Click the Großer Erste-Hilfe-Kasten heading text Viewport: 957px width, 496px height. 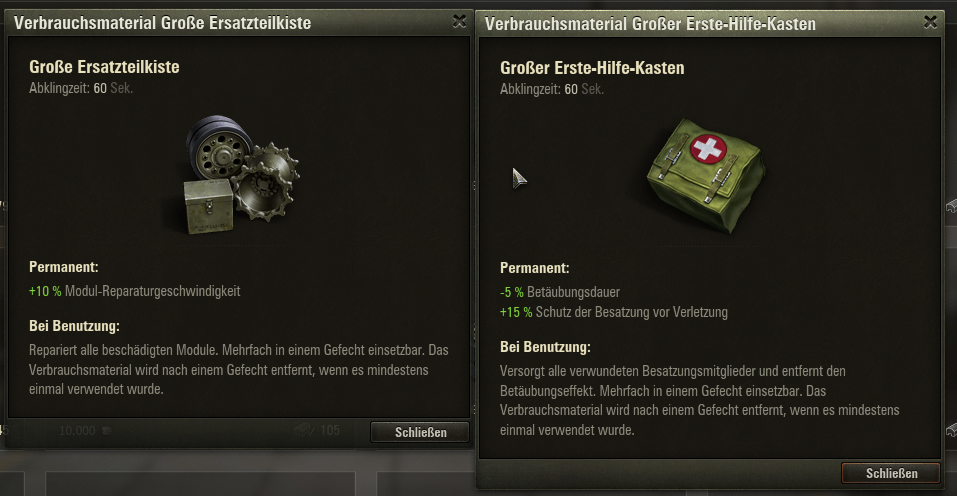coord(592,68)
